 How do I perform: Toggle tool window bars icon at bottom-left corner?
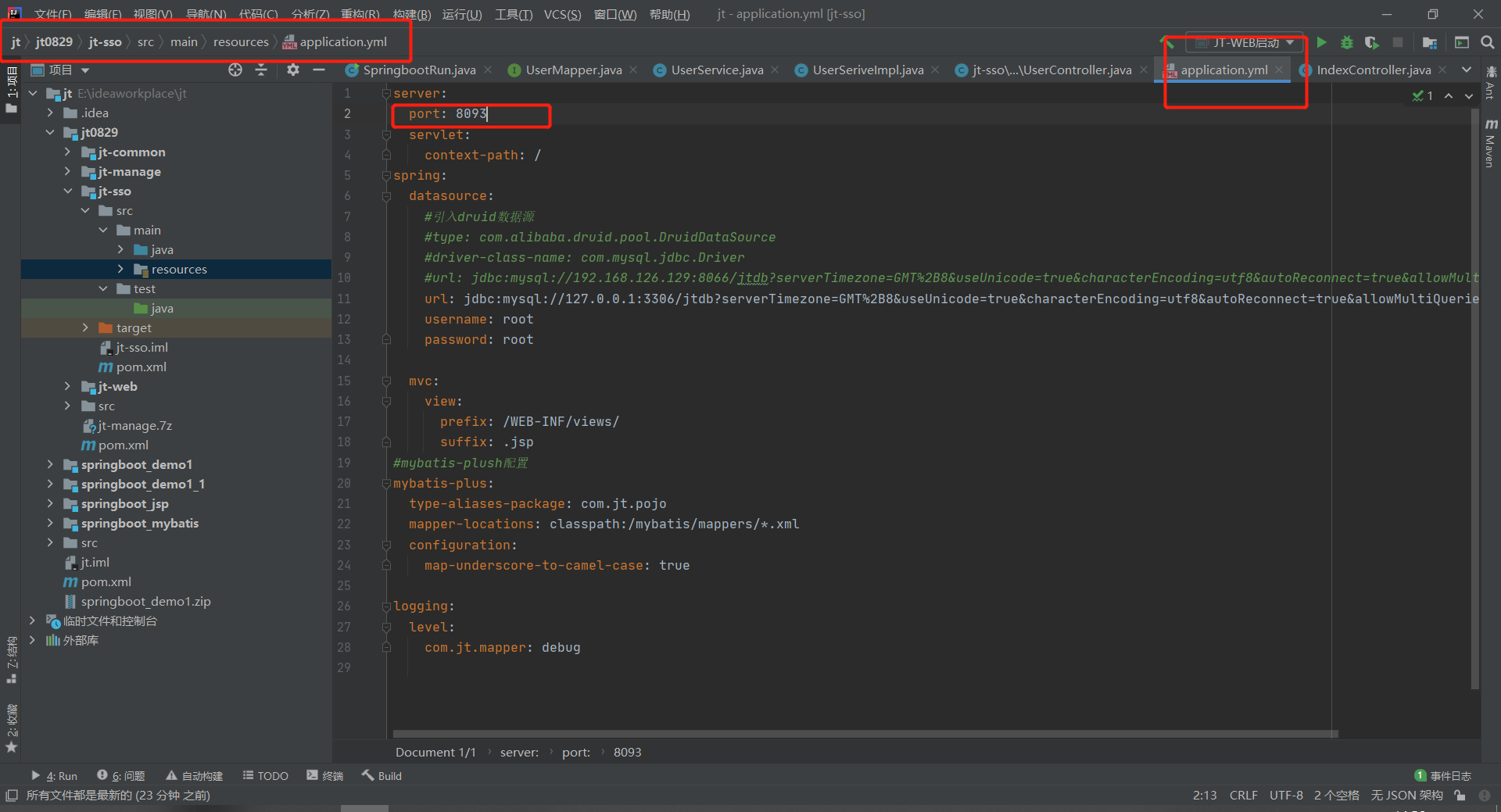[11, 795]
